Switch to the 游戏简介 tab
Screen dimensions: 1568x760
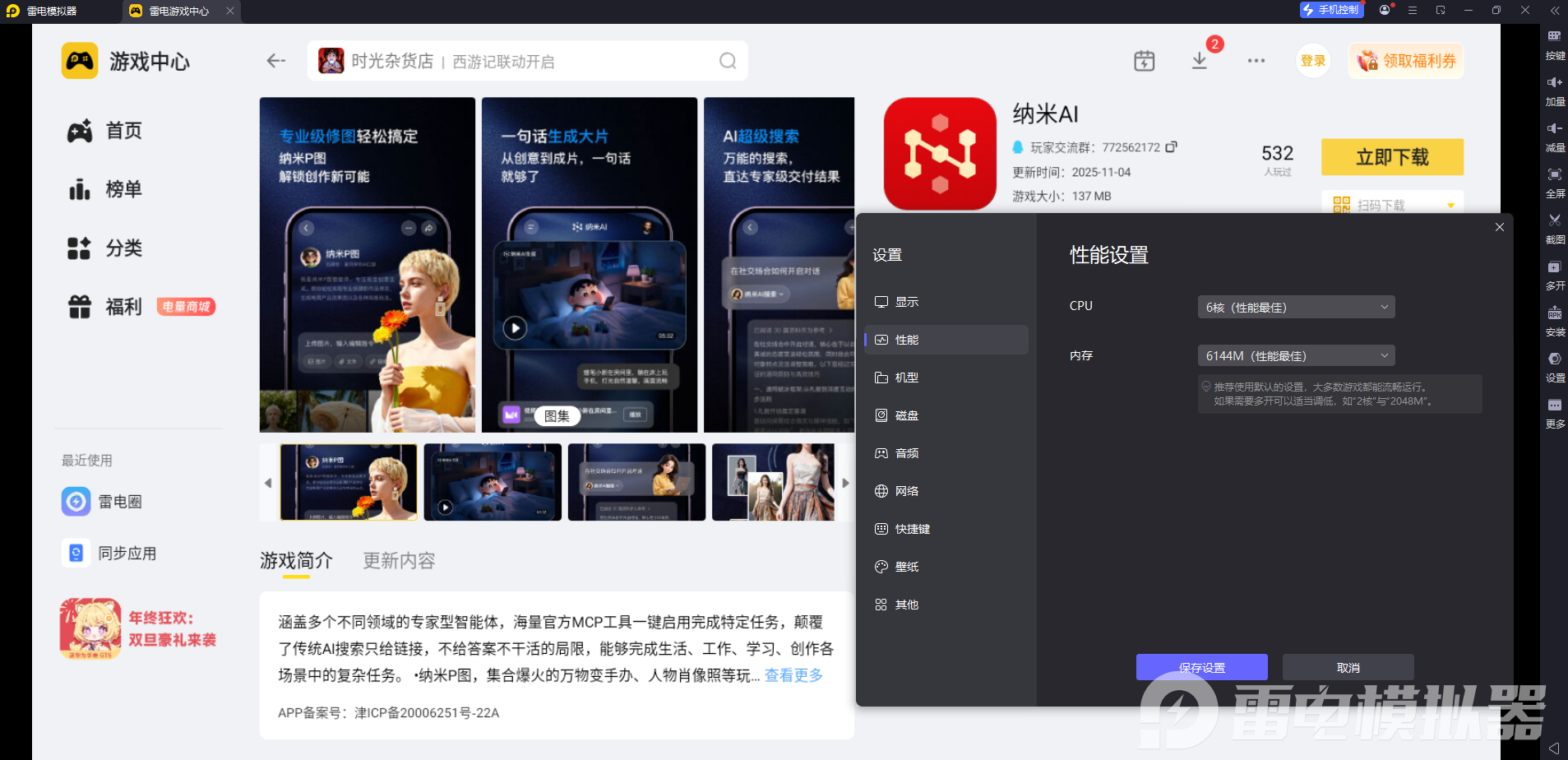pyautogui.click(x=296, y=561)
